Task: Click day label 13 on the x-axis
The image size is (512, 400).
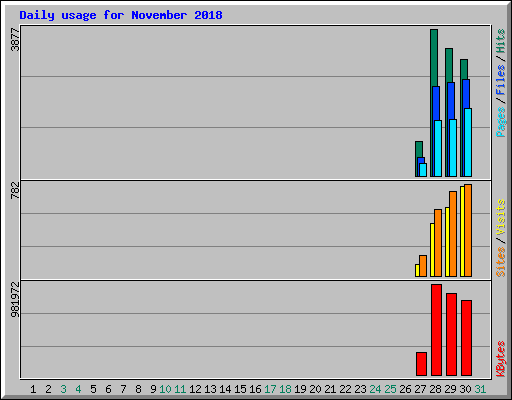Action: point(210,389)
